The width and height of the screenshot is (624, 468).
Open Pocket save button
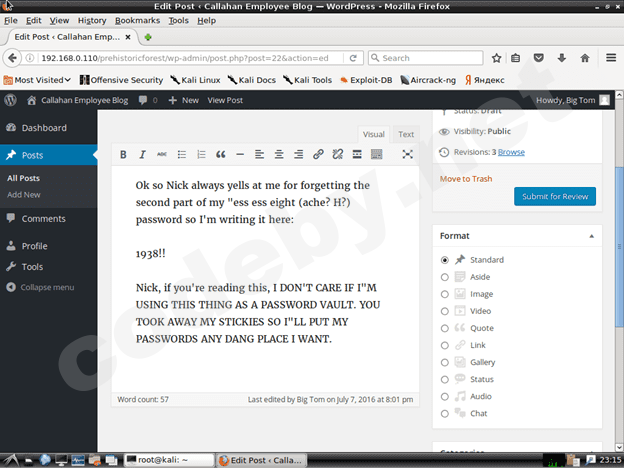(538, 58)
